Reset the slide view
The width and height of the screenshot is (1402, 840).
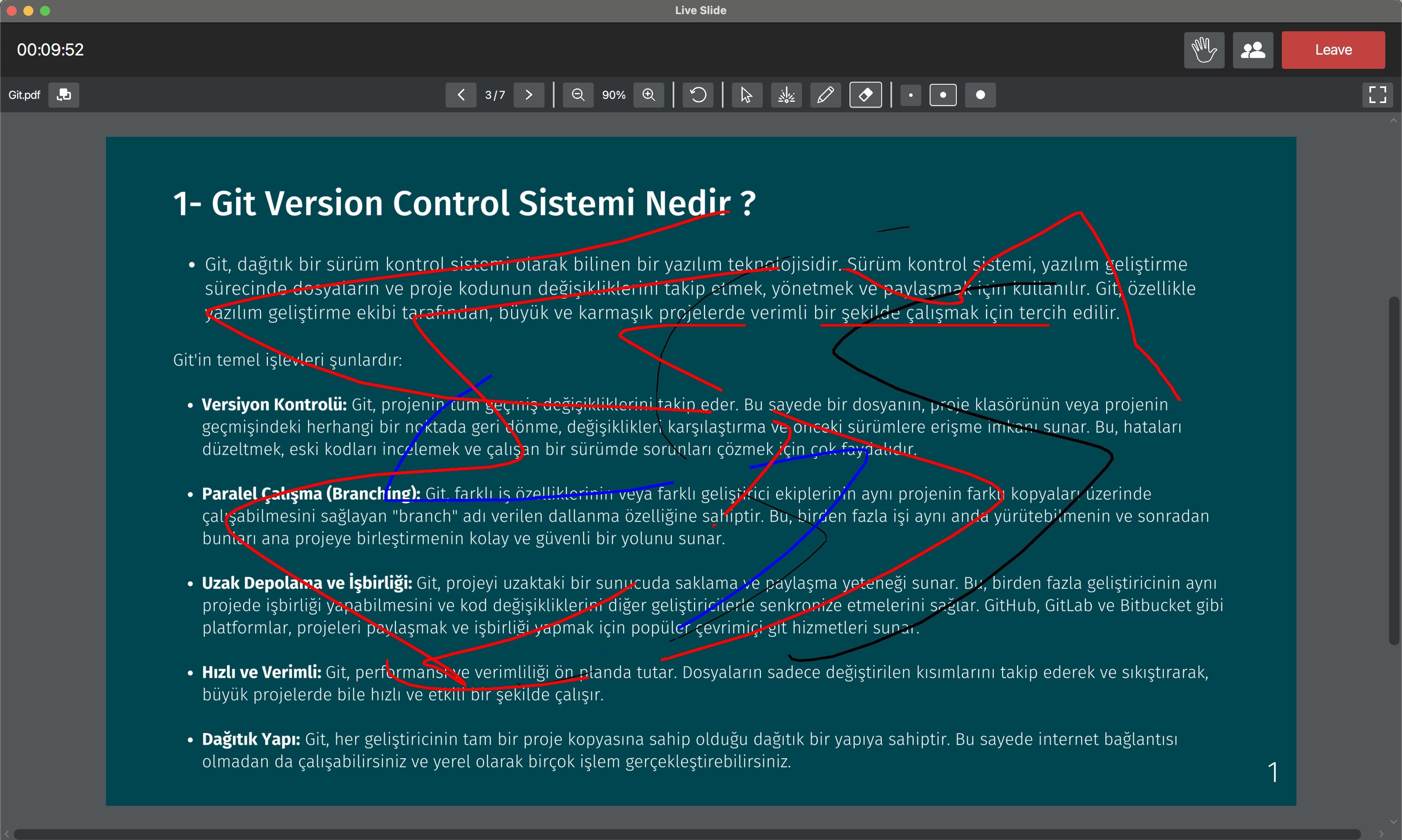[x=698, y=95]
